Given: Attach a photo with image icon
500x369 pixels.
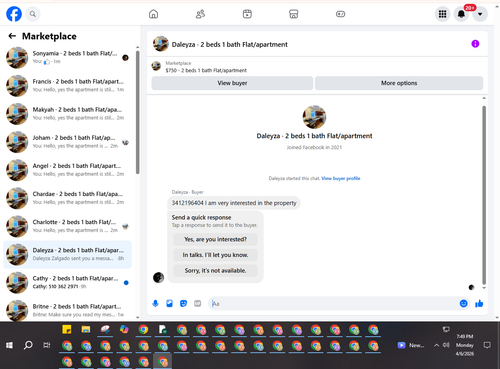Looking at the screenshot, I should pyautogui.click(x=169, y=303).
